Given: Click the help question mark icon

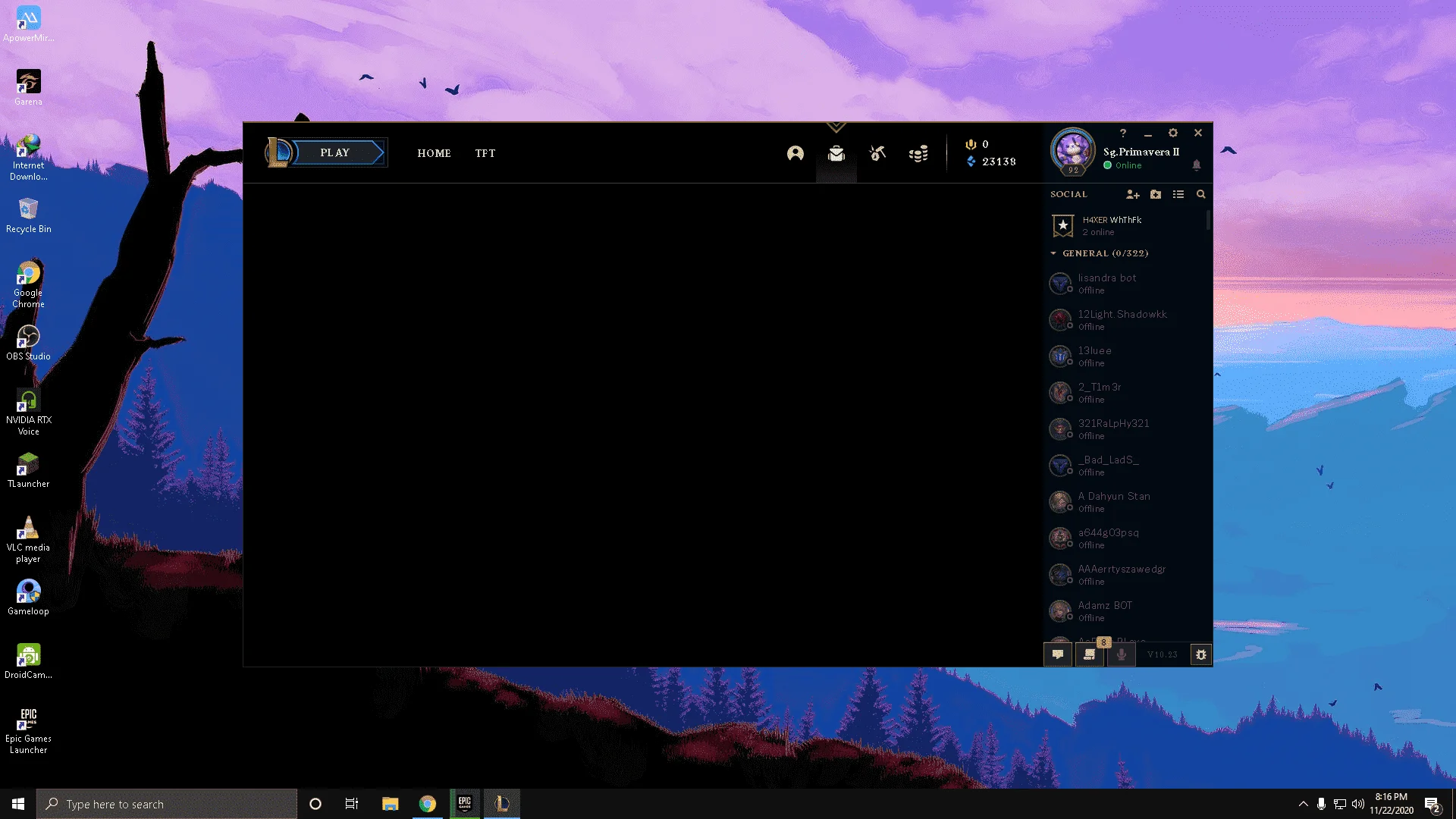Looking at the screenshot, I should point(1123,133).
